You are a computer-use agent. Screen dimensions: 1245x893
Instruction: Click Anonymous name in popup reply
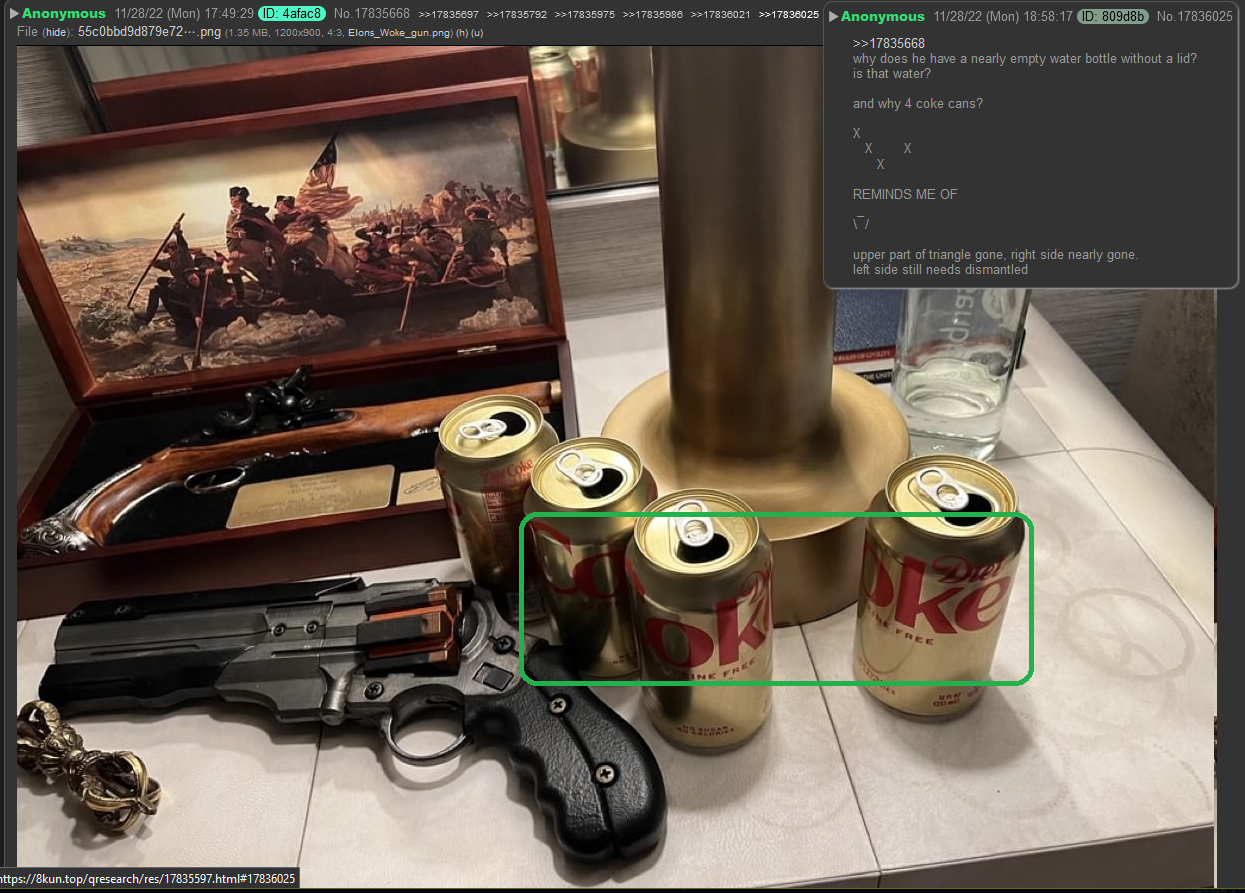tap(883, 17)
